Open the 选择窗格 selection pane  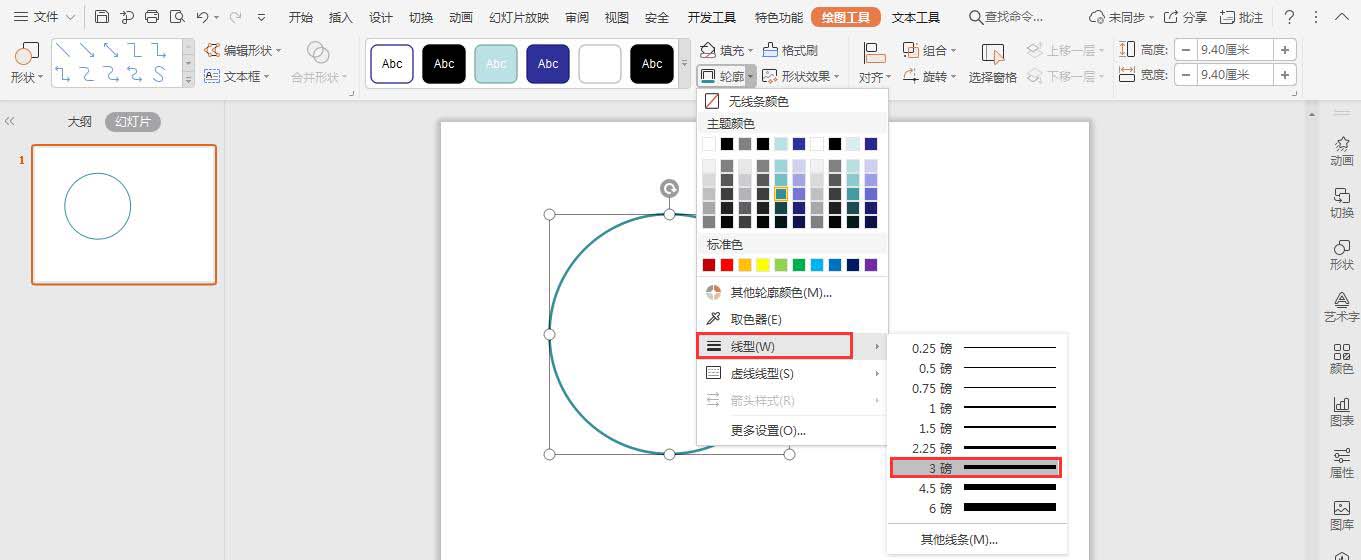[993, 64]
